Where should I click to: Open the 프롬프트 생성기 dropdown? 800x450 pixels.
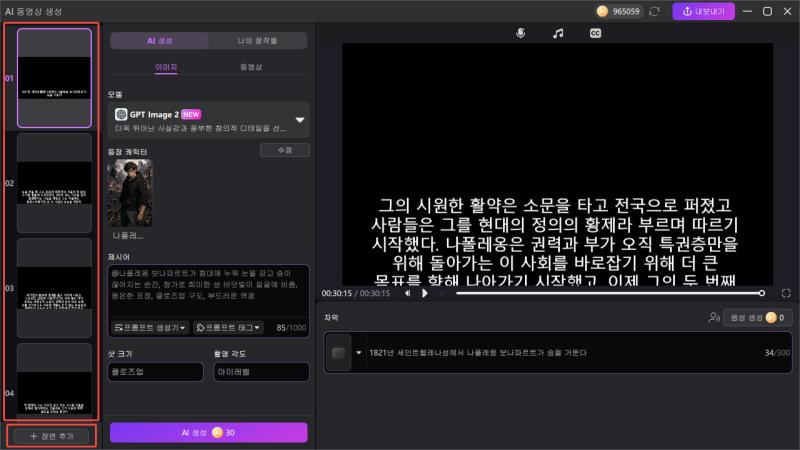click(x=149, y=328)
